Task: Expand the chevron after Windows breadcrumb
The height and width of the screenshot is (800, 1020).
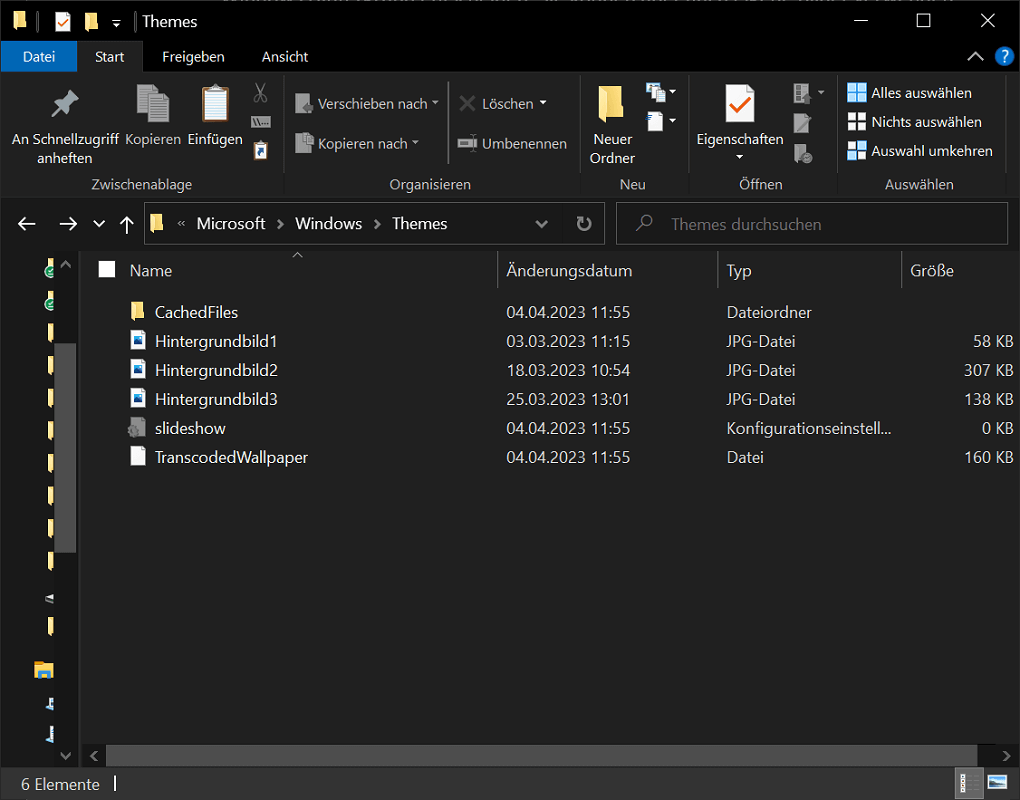Action: [377, 224]
